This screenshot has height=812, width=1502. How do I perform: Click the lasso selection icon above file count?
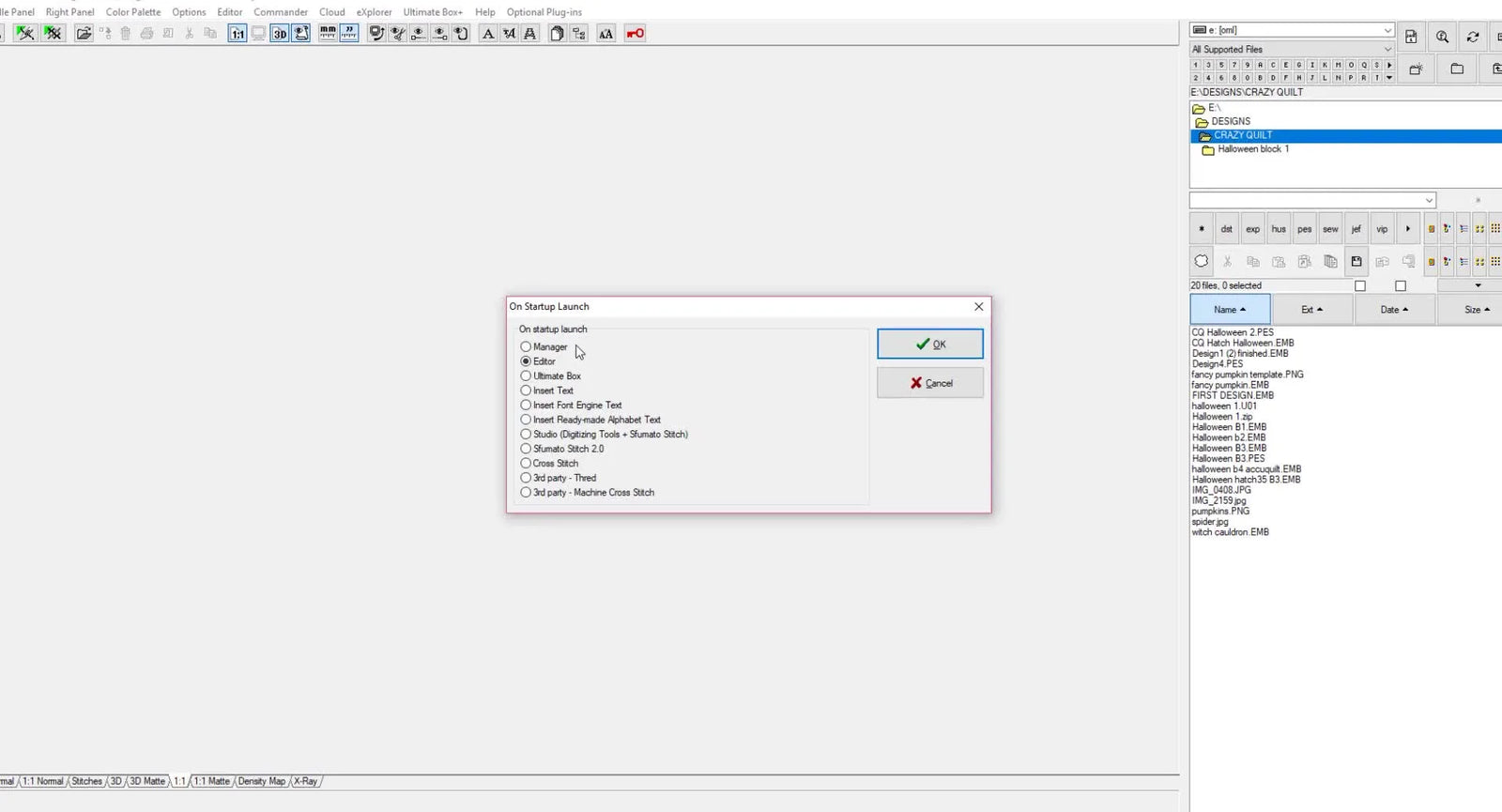click(1202, 261)
